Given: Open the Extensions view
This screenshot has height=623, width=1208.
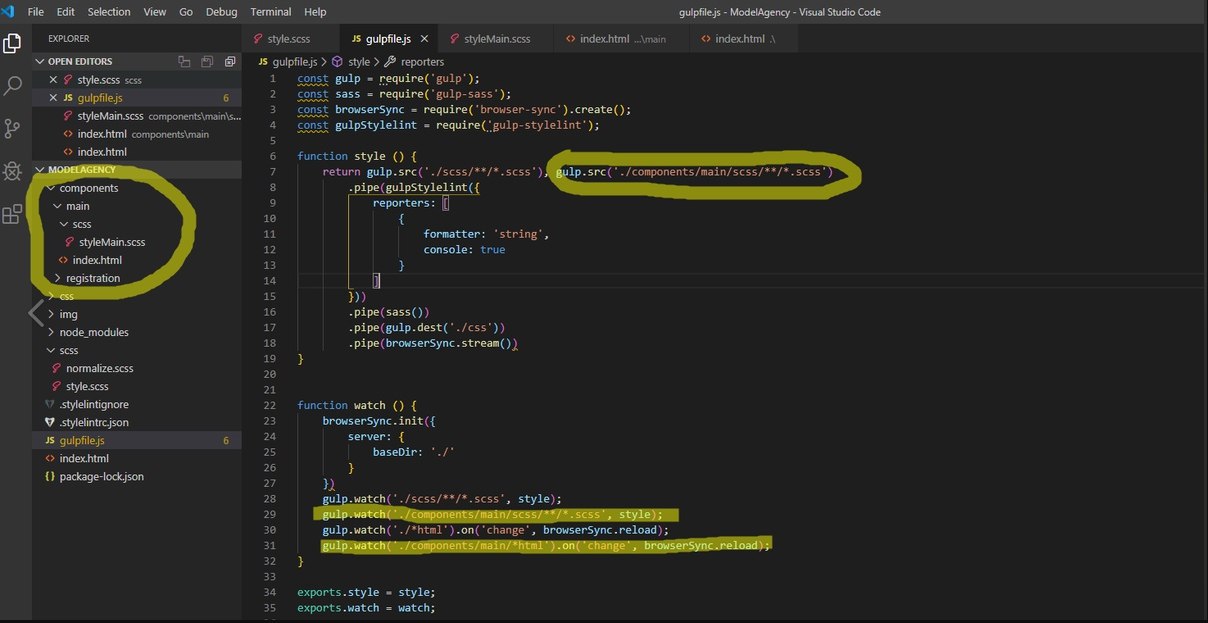Looking at the screenshot, I should click(x=13, y=214).
